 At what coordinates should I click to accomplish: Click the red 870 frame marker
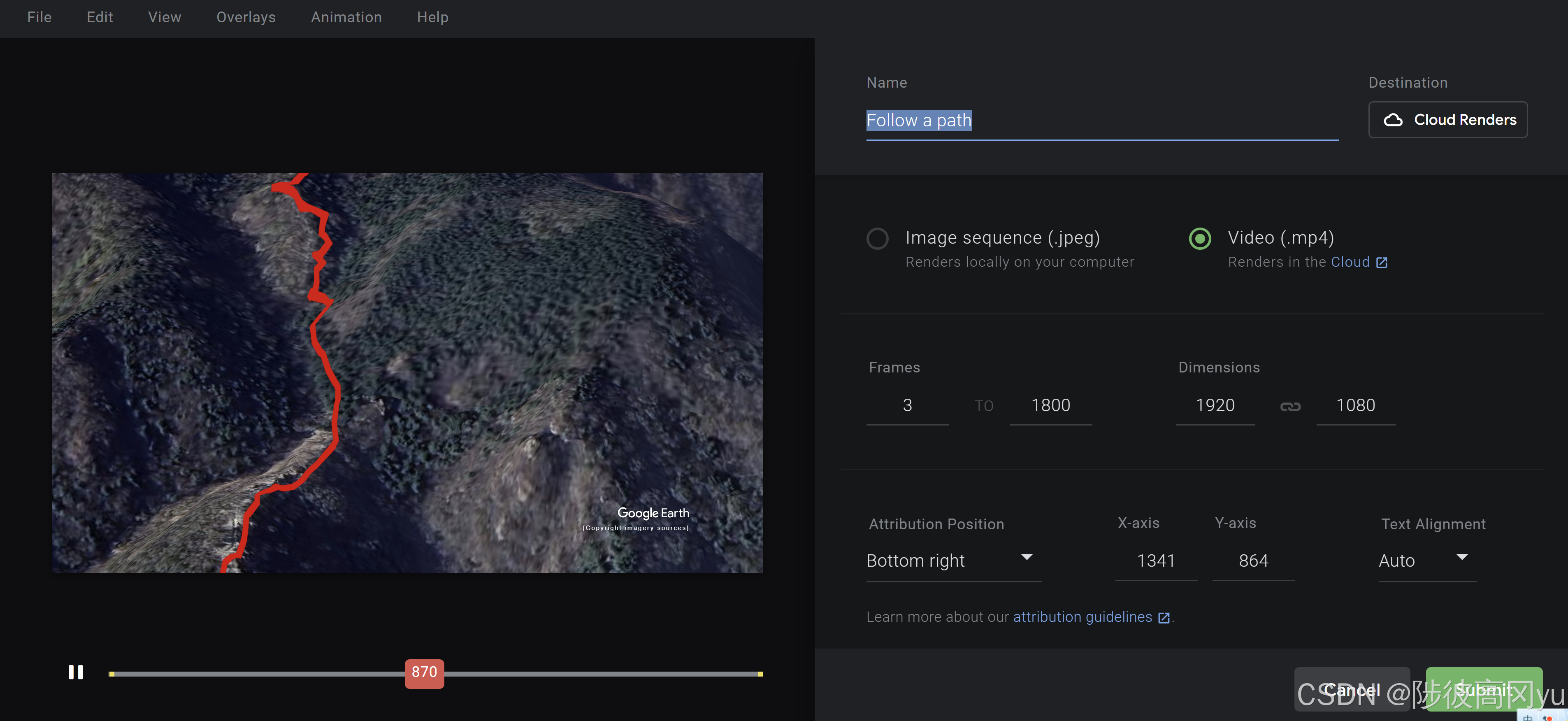point(424,673)
